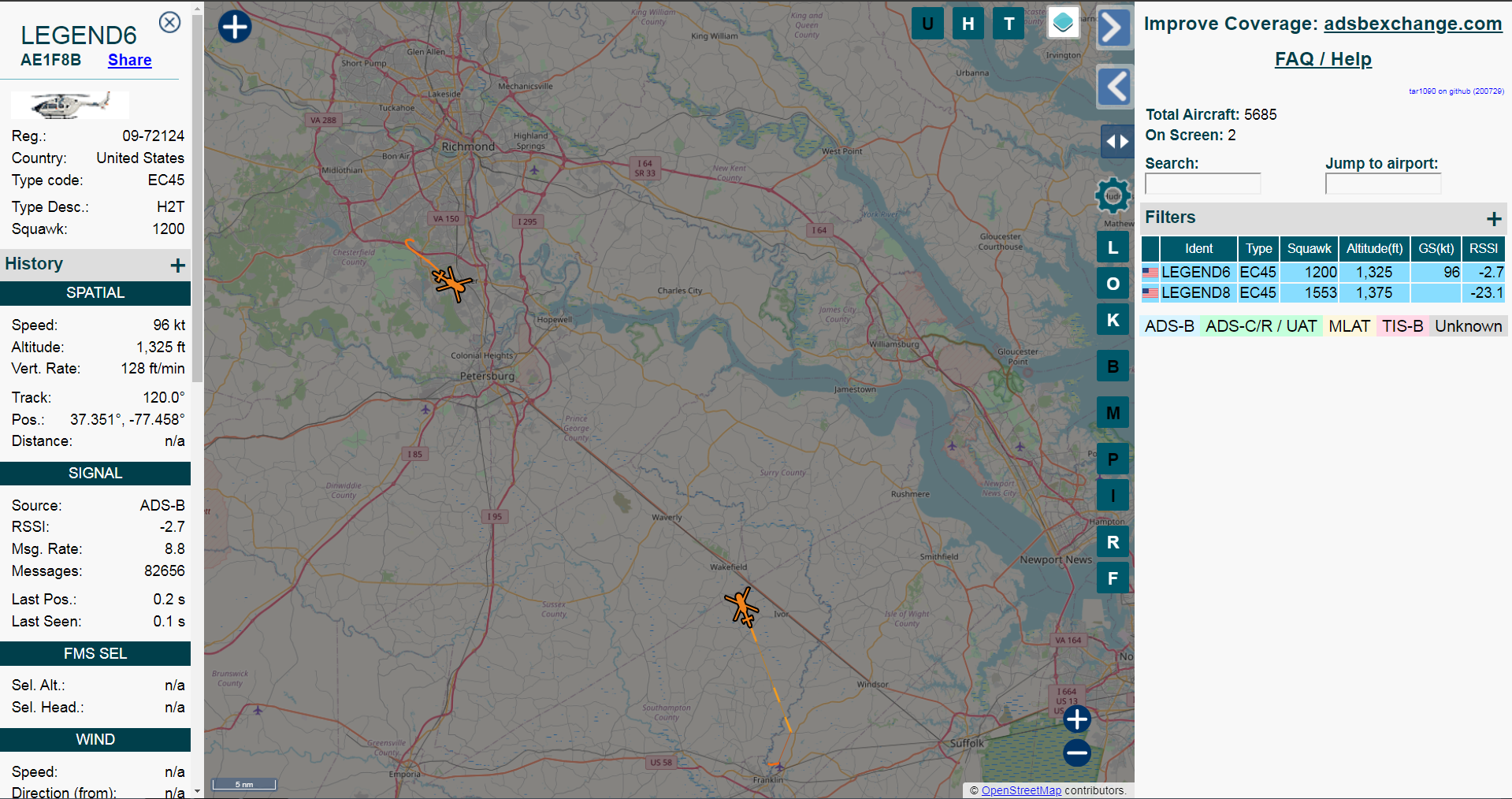Screen dimensions: 1512x799
Task: Expand the Filters section plus
Action: tap(1494, 219)
